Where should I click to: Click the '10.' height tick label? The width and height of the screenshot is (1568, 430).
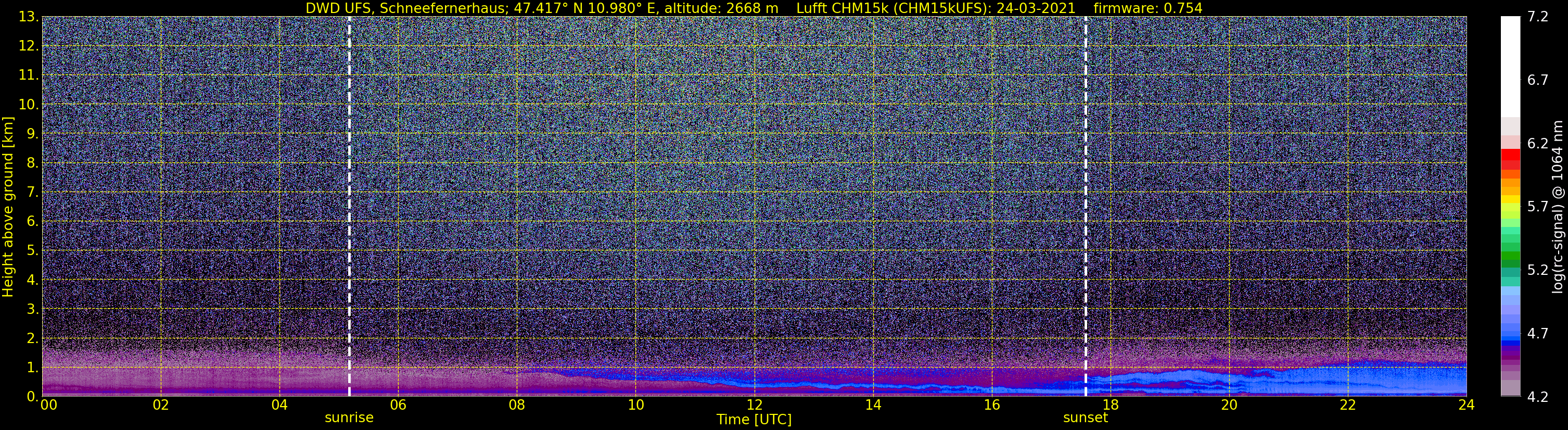[28, 105]
